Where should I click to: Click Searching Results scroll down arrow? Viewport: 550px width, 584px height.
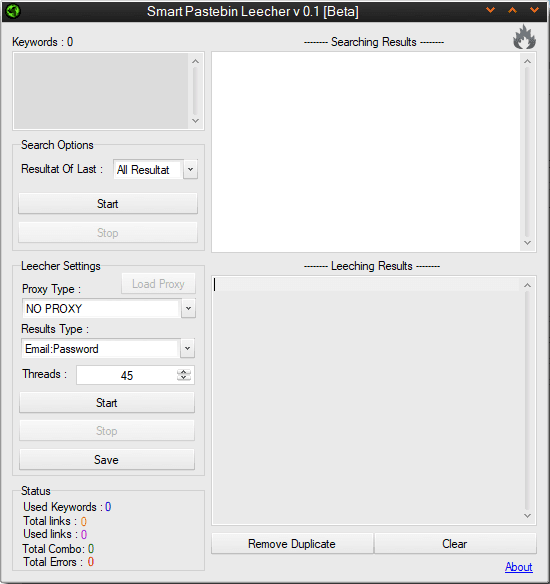527,243
